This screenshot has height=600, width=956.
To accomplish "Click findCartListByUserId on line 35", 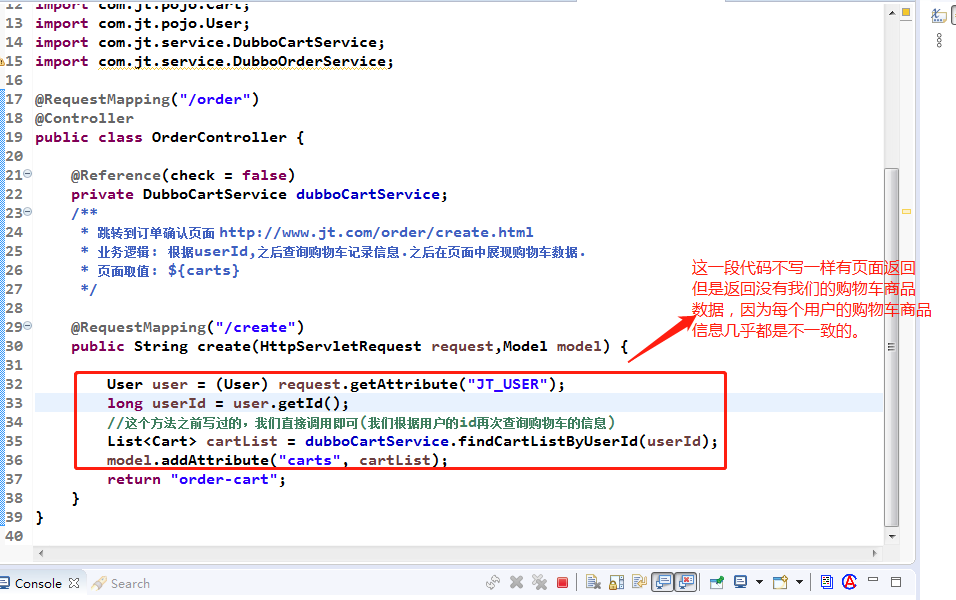I will click(548, 441).
